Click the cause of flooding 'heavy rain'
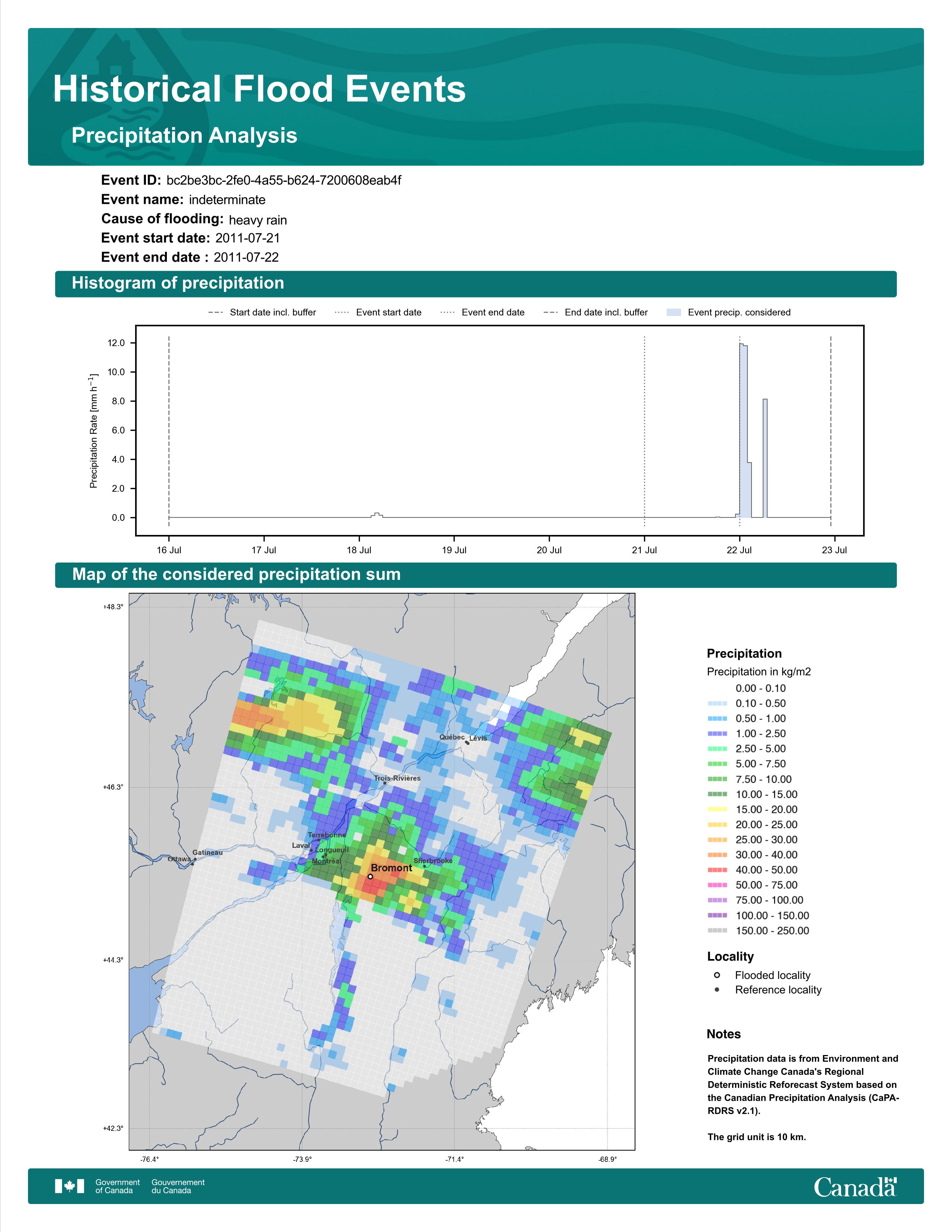952x1232 pixels. (x=258, y=220)
